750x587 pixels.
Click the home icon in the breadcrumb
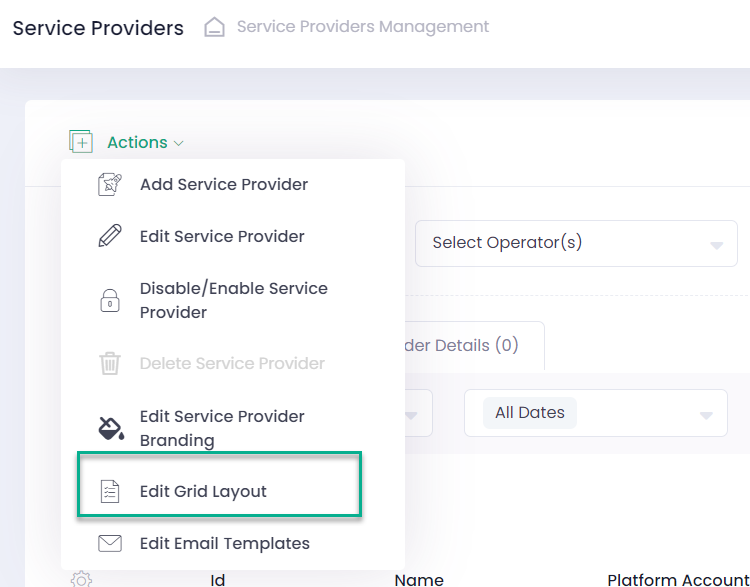pyautogui.click(x=214, y=27)
